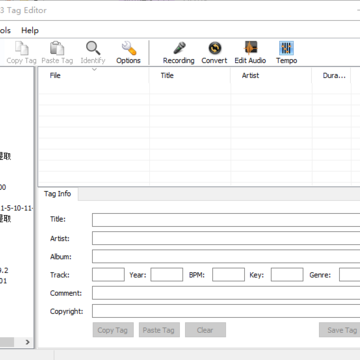Viewport: 360px width, 360px height.
Task: Click the Save Tag button
Action: (x=339, y=330)
